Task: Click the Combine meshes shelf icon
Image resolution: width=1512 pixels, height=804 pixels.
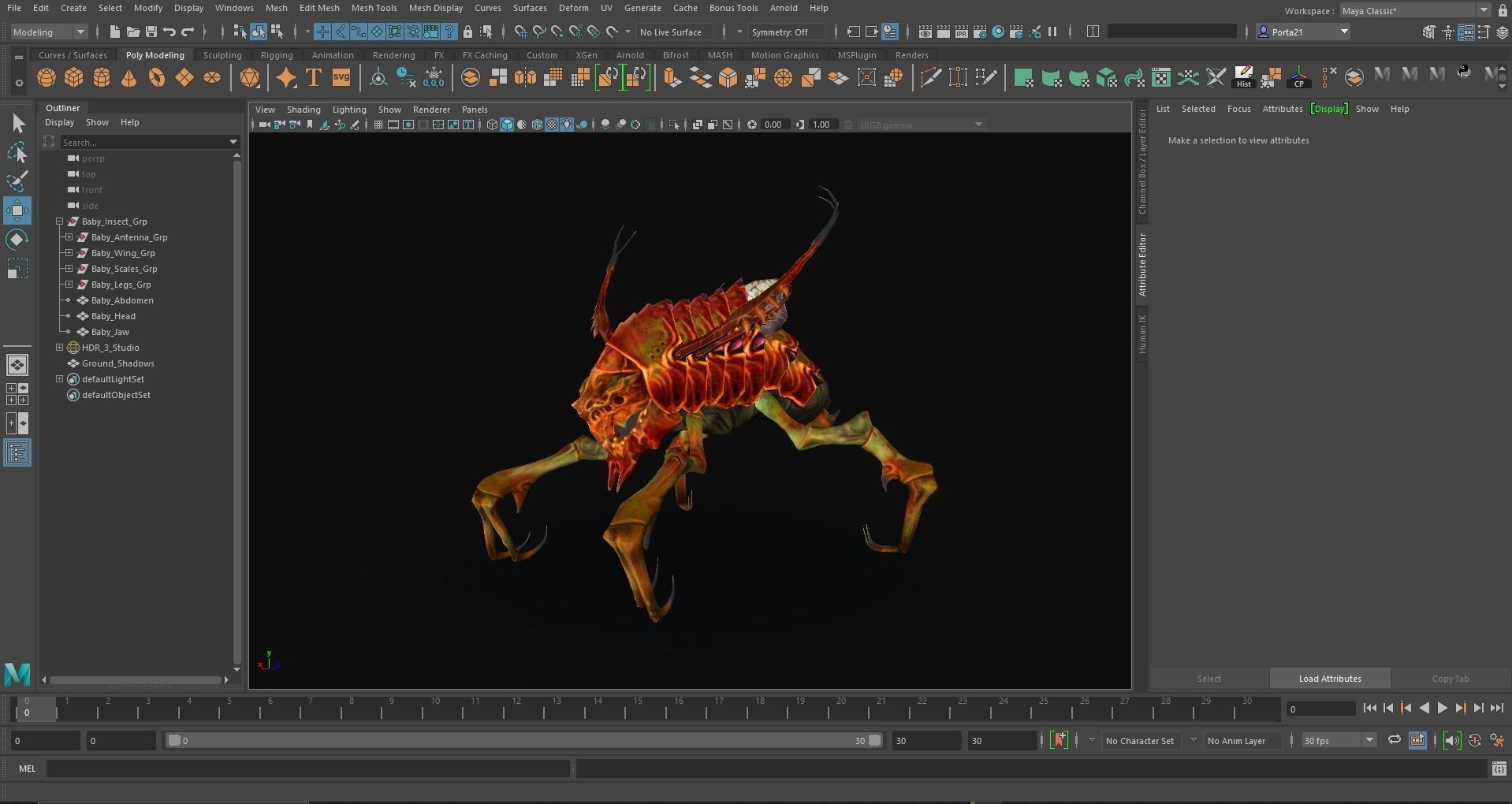Action: coord(471,77)
